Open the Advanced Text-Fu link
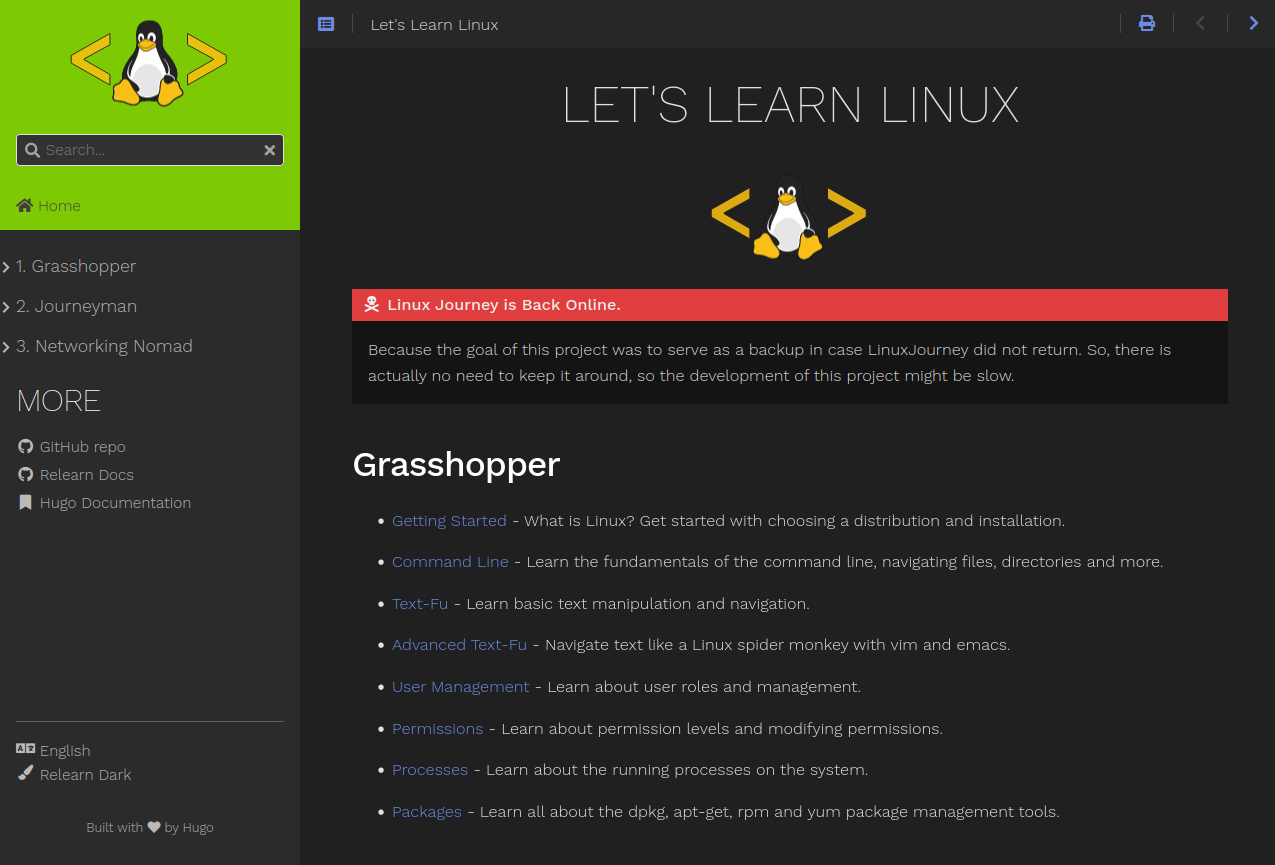Screen dimensions: 1275x865 click(459, 644)
